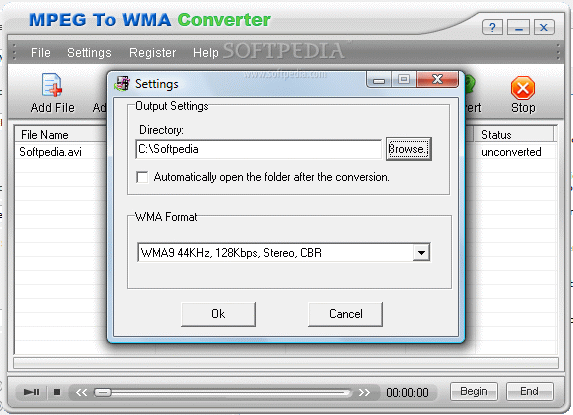Click the Add File toolbar icon
The height and width of the screenshot is (415, 573).
52,85
